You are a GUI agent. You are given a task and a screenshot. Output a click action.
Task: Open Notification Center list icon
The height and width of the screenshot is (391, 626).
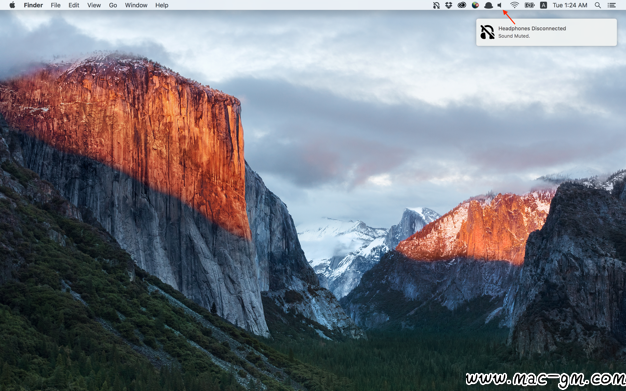[611, 5]
